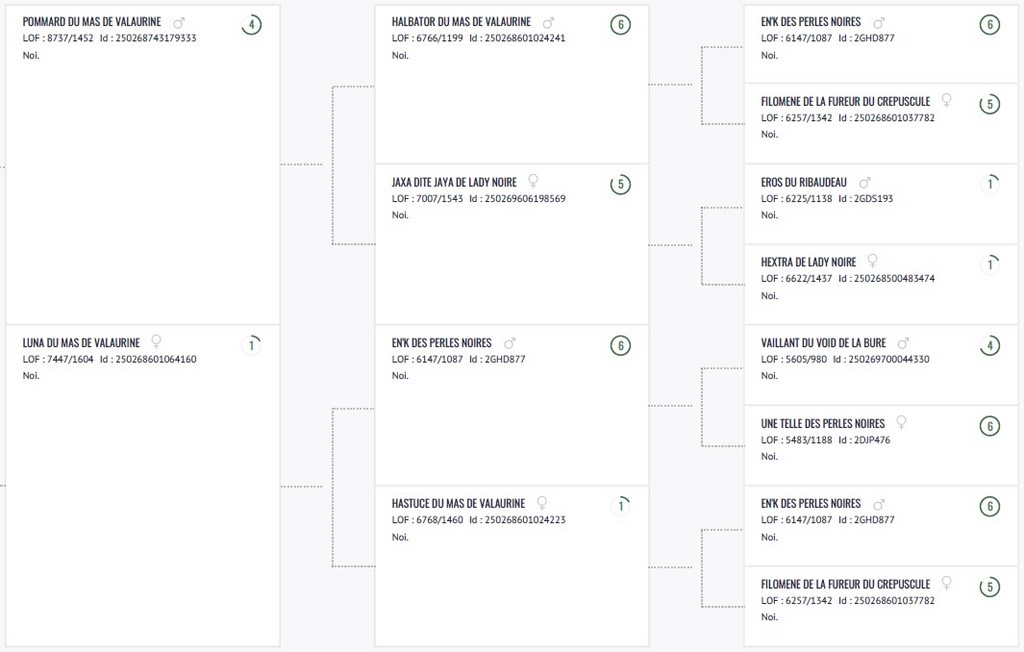The height and width of the screenshot is (652, 1024).
Task: Click the circled 1 badge on Hastuce du Mas de Valaurine
Action: 620,506
